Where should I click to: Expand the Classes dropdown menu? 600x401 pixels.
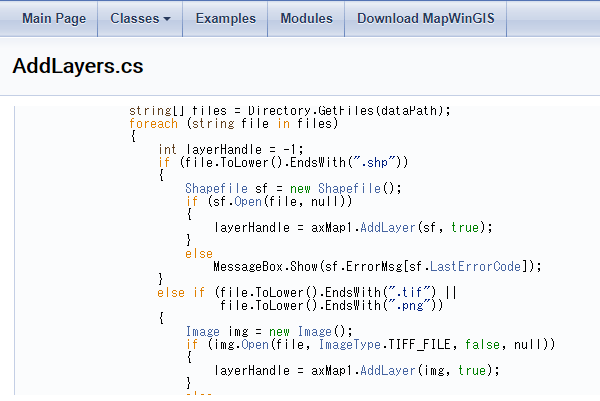click(140, 19)
